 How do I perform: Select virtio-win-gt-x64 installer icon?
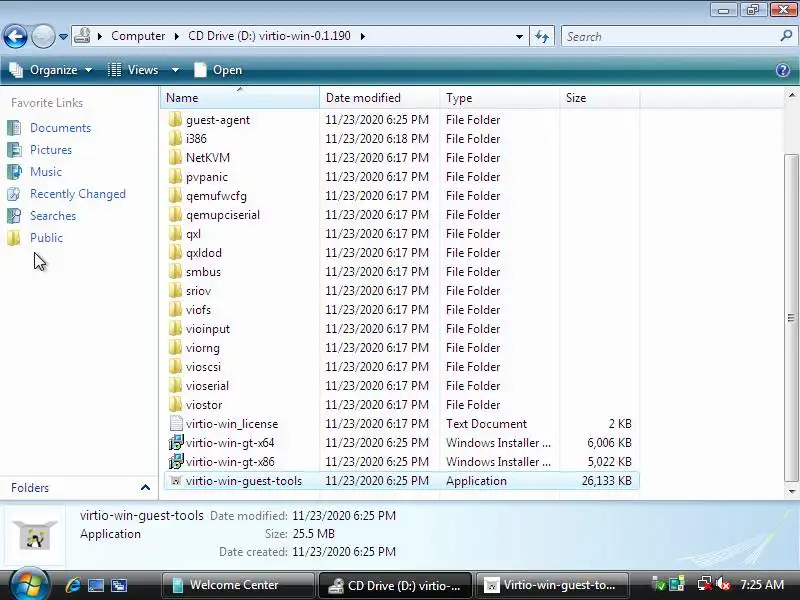click(x=176, y=442)
